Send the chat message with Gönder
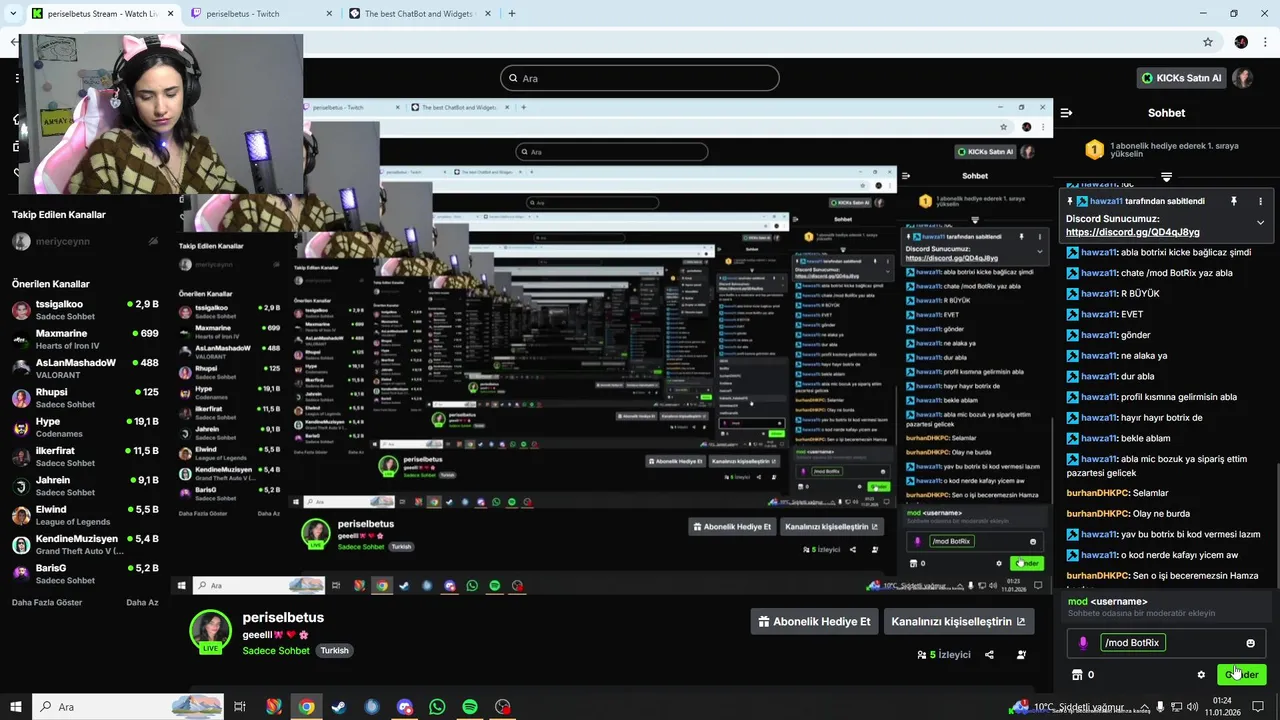Viewport: 1280px width, 720px height. point(1241,674)
